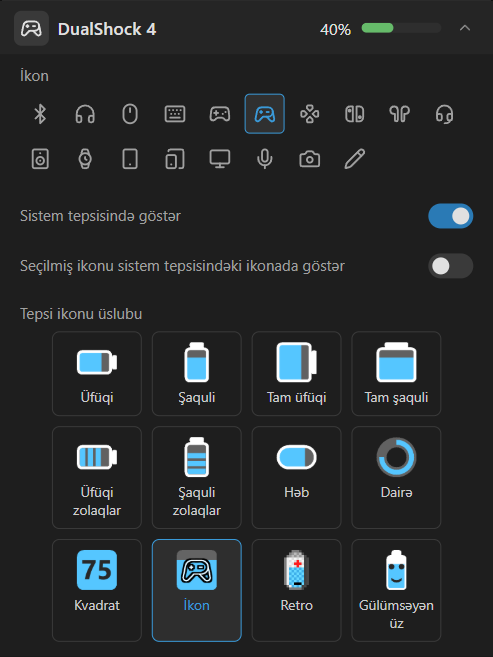The height and width of the screenshot is (657, 493).
Task: Pick the headset with microphone icon
Action: [x=444, y=114]
